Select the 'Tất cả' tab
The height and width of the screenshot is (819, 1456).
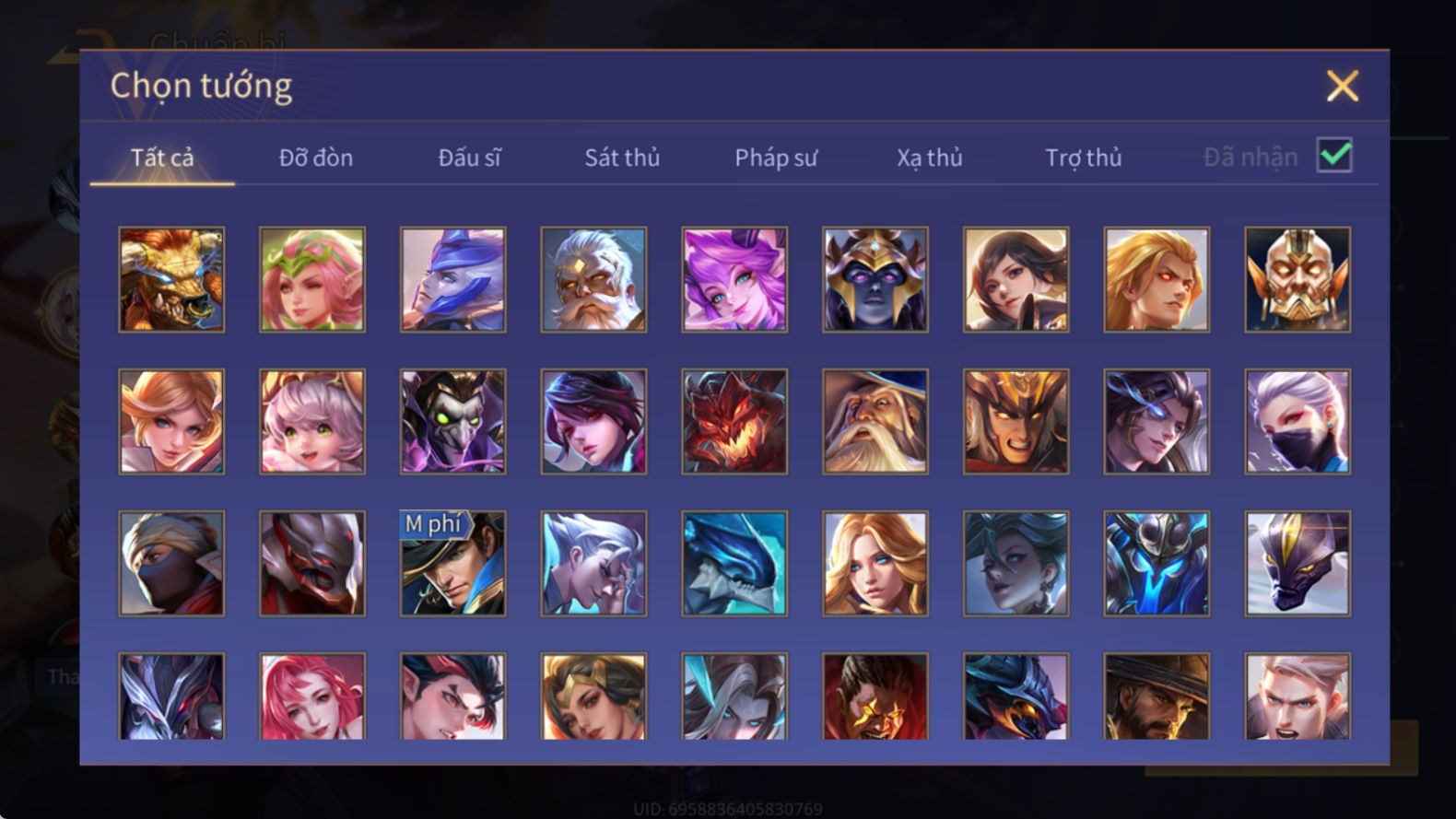tap(162, 158)
